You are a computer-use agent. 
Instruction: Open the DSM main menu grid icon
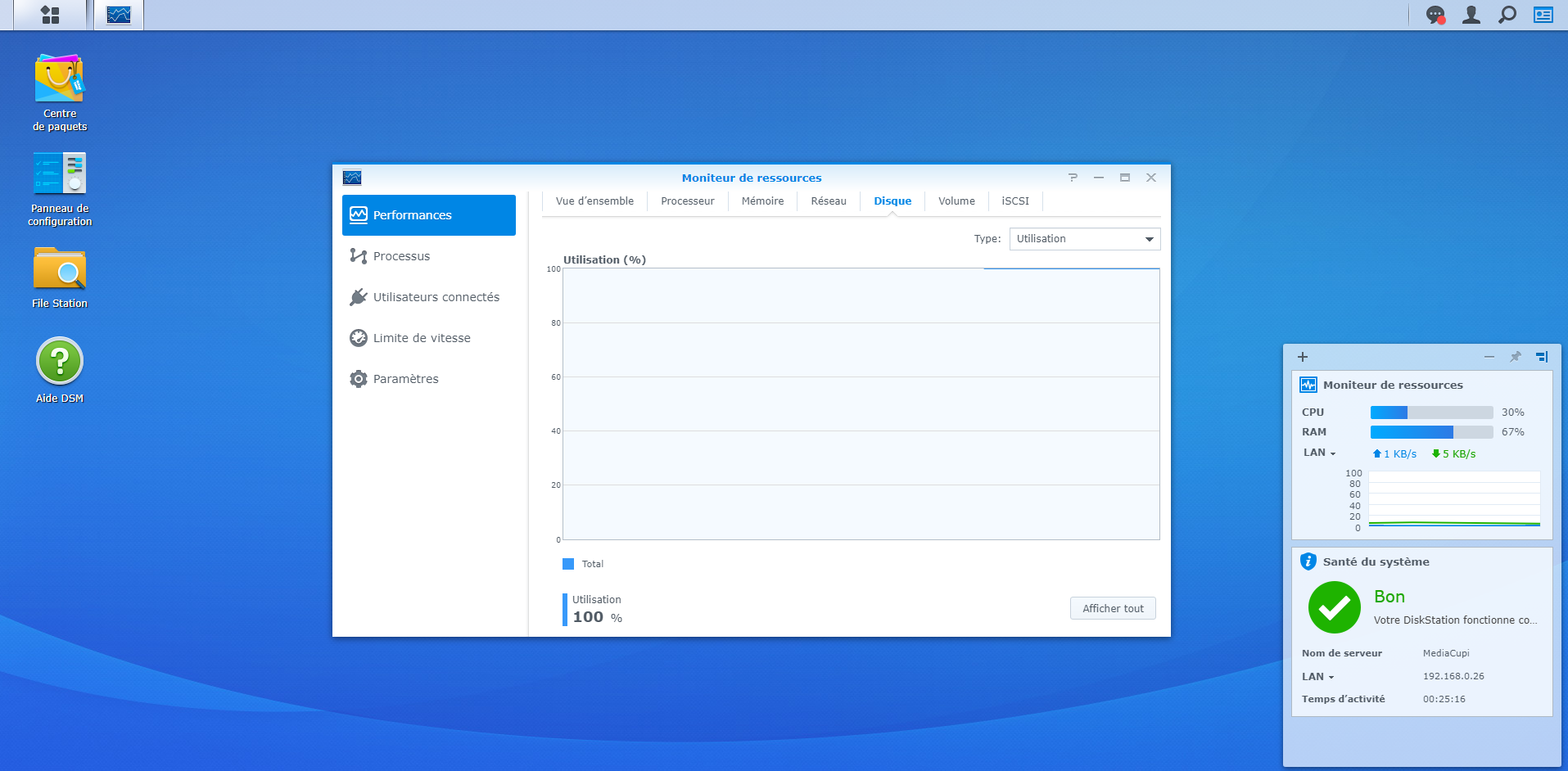tap(50, 15)
